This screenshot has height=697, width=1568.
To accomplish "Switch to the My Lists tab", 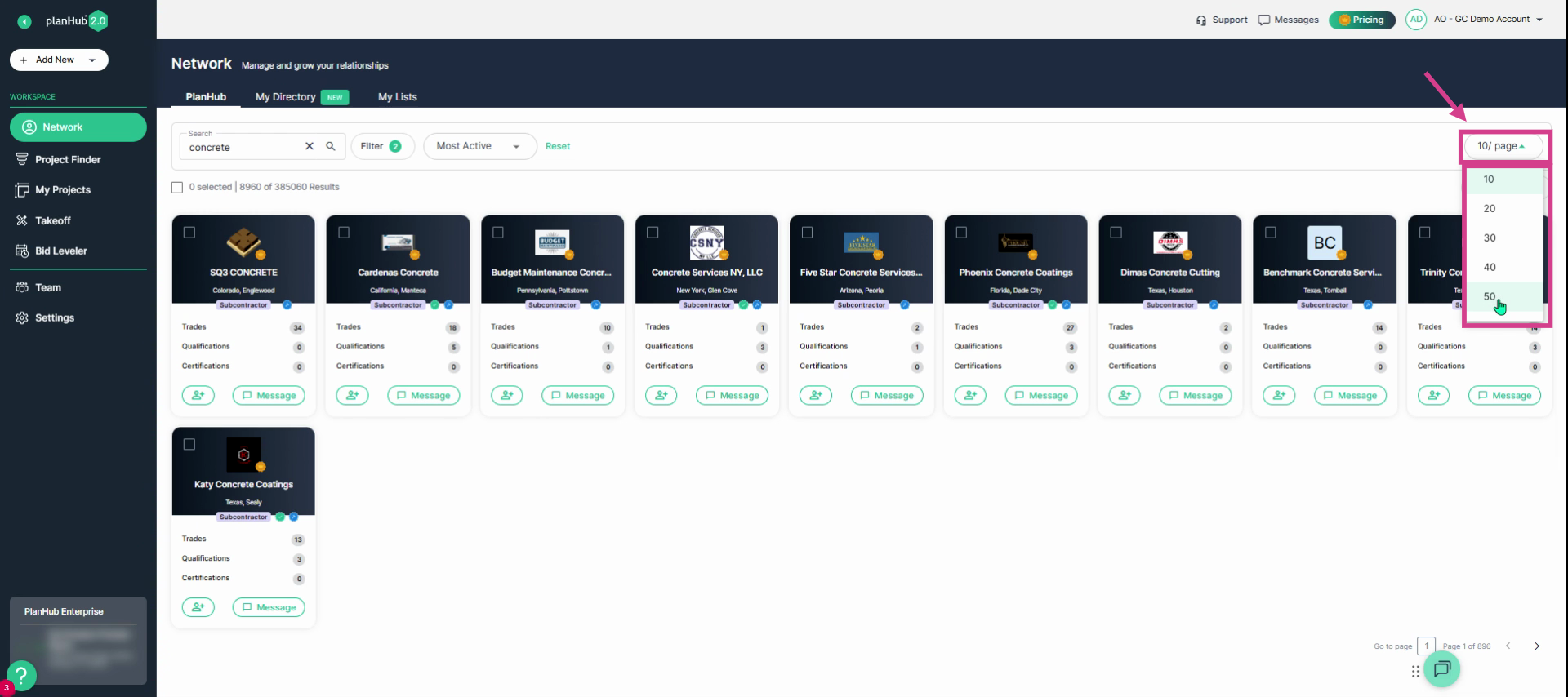I will 397,97.
